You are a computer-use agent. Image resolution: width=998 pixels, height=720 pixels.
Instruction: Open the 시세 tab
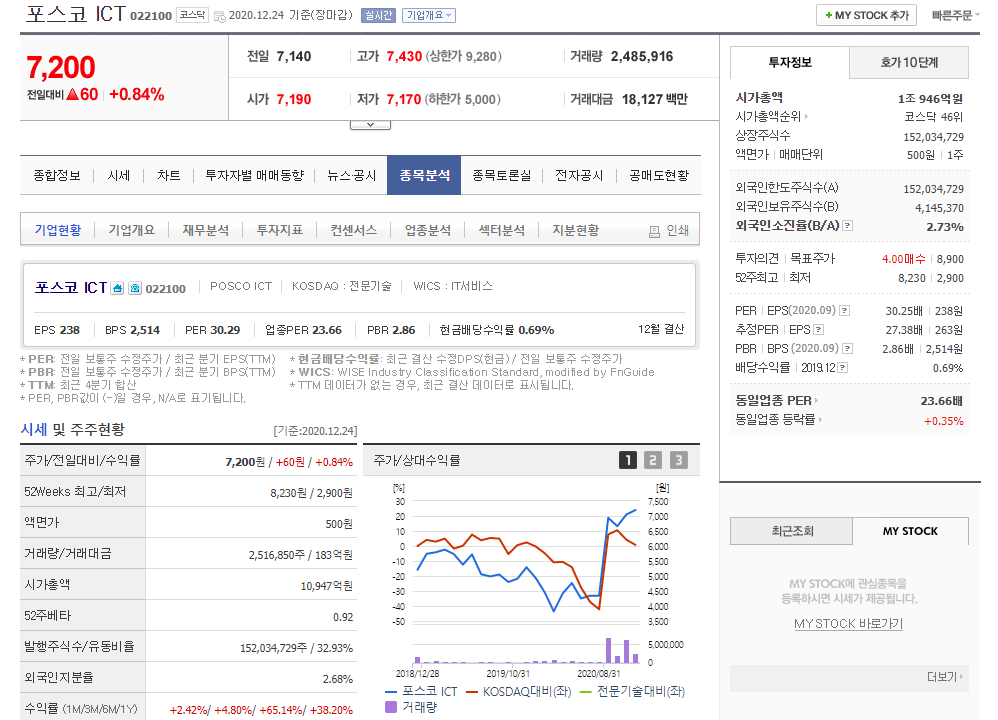pyautogui.click(x=118, y=176)
